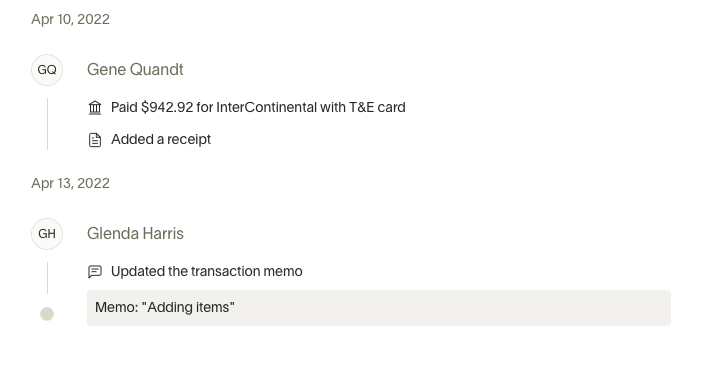
Task: Click the bank icon beside the payment entry
Action: 95,108
